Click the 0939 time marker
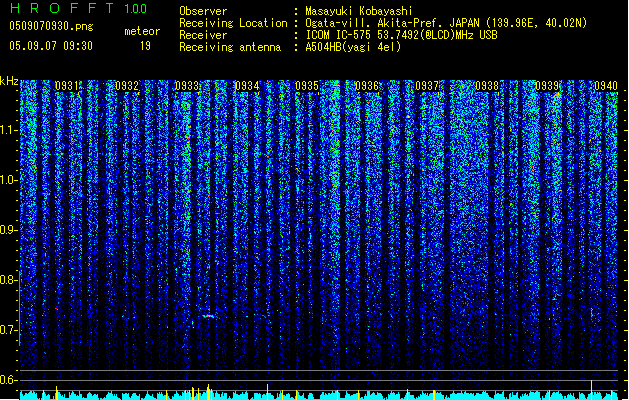Image resolution: width=629 pixels, height=400 pixels. 547,86
